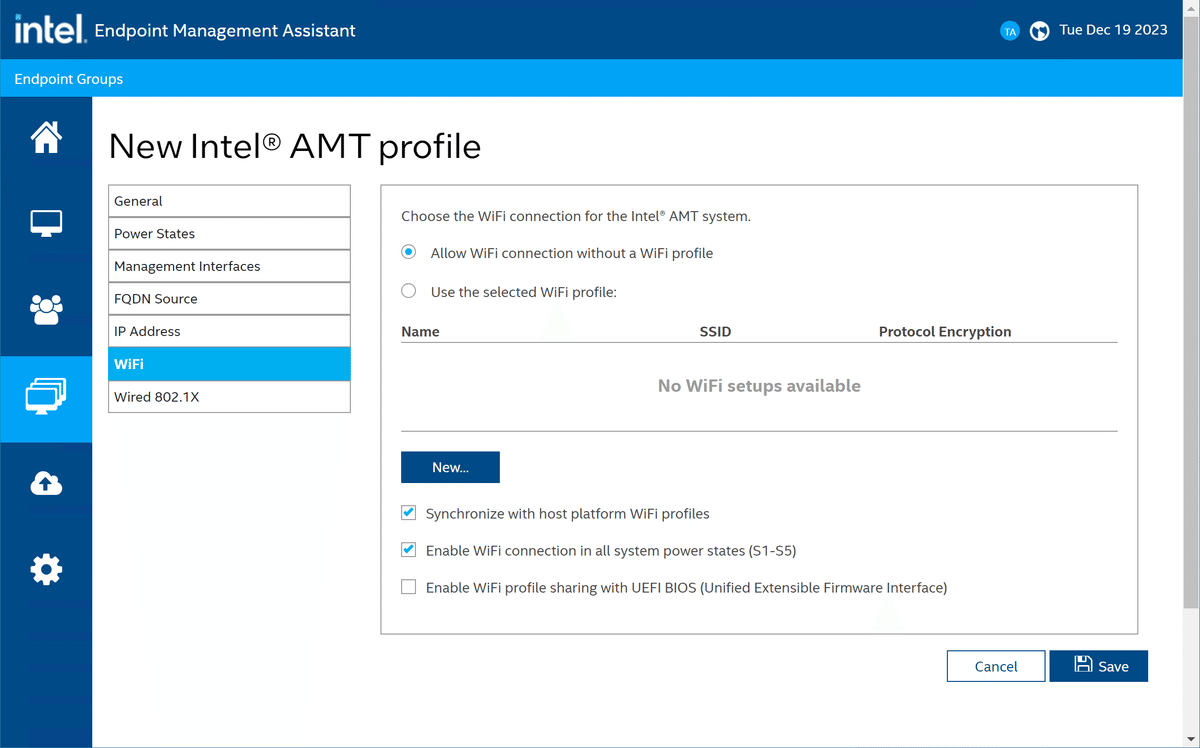Toggle Enable WiFi connection in all power states
1200x748 pixels.
pos(409,550)
